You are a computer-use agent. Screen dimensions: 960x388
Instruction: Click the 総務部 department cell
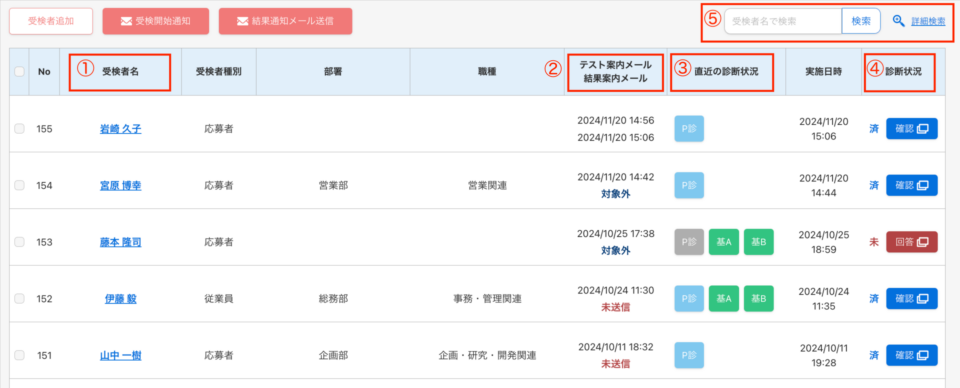coord(333,299)
